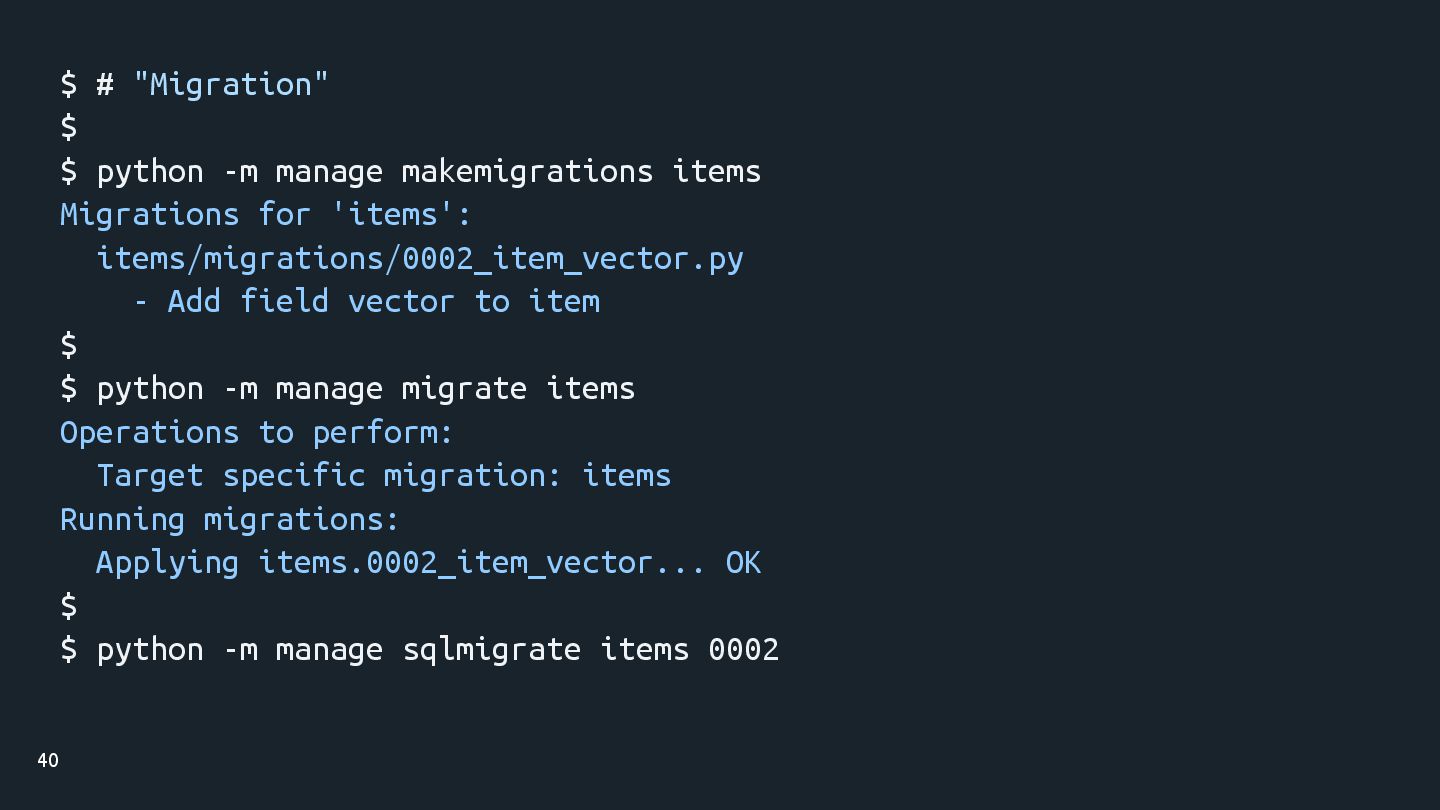
Task: Click the 0002 argument ending the sqlmigrate command
Action: point(743,649)
